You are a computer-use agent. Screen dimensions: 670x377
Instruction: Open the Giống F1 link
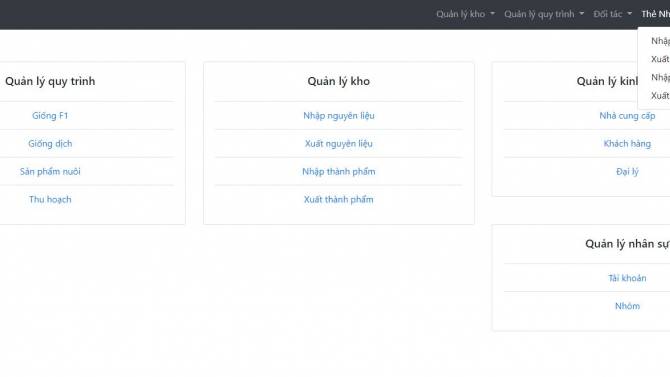pyautogui.click(x=50, y=115)
